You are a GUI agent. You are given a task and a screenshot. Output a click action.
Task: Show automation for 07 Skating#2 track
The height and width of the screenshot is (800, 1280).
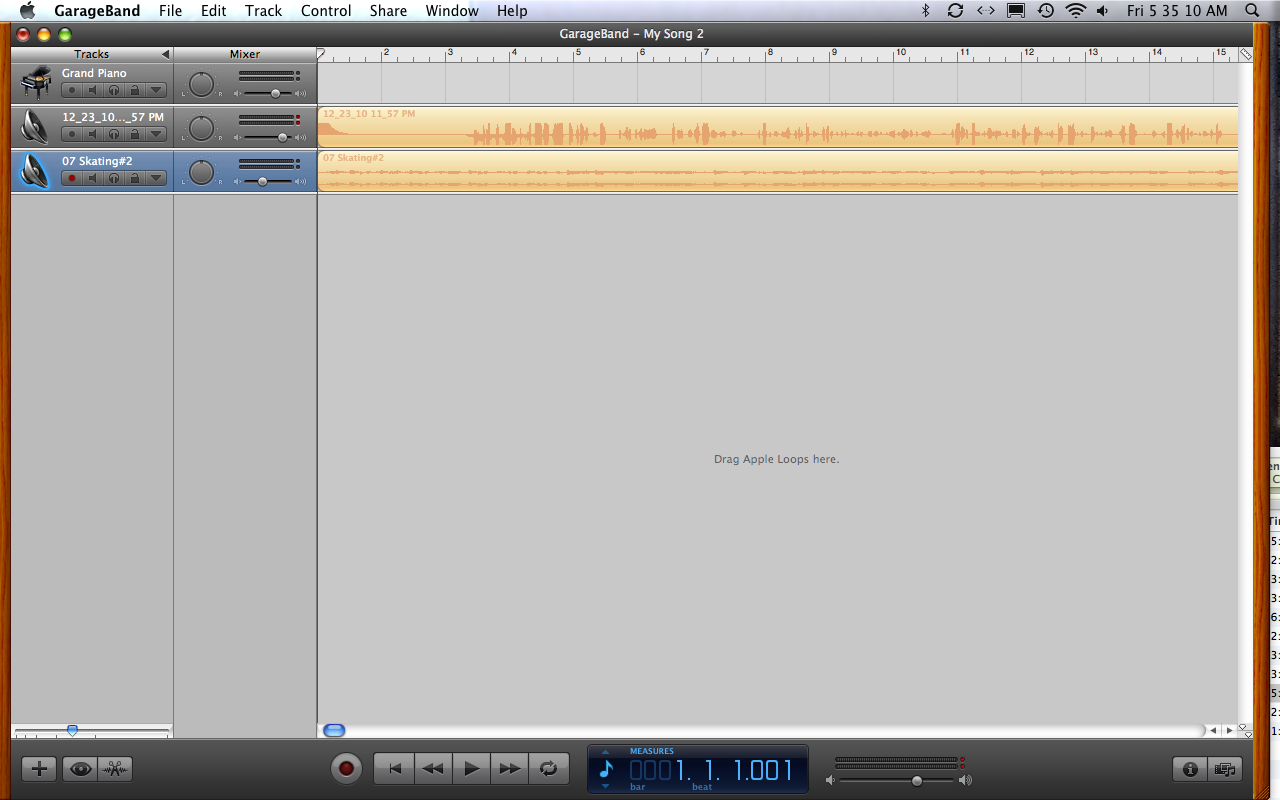(x=156, y=178)
